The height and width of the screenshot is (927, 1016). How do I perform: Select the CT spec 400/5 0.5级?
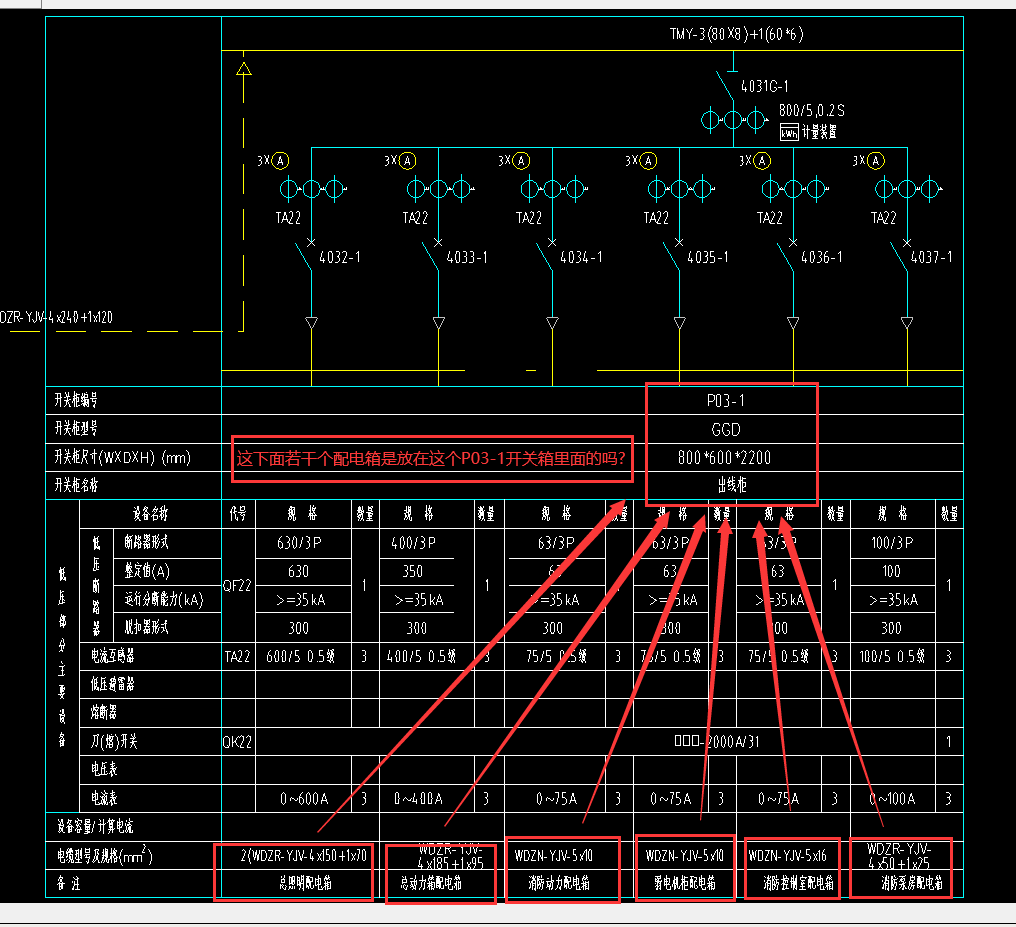[x=421, y=657]
